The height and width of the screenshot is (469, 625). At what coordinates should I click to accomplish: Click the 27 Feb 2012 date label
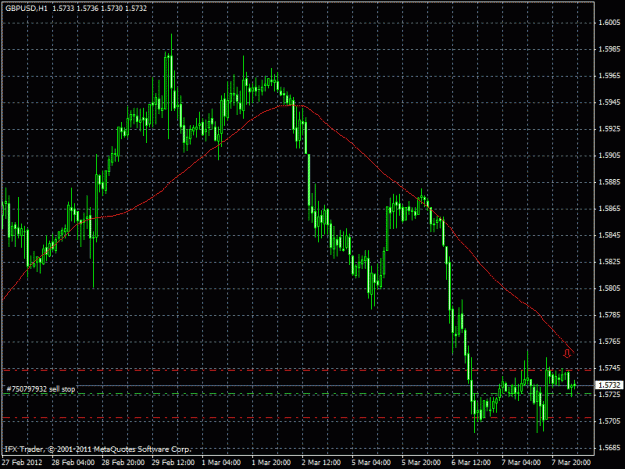tap(22, 462)
